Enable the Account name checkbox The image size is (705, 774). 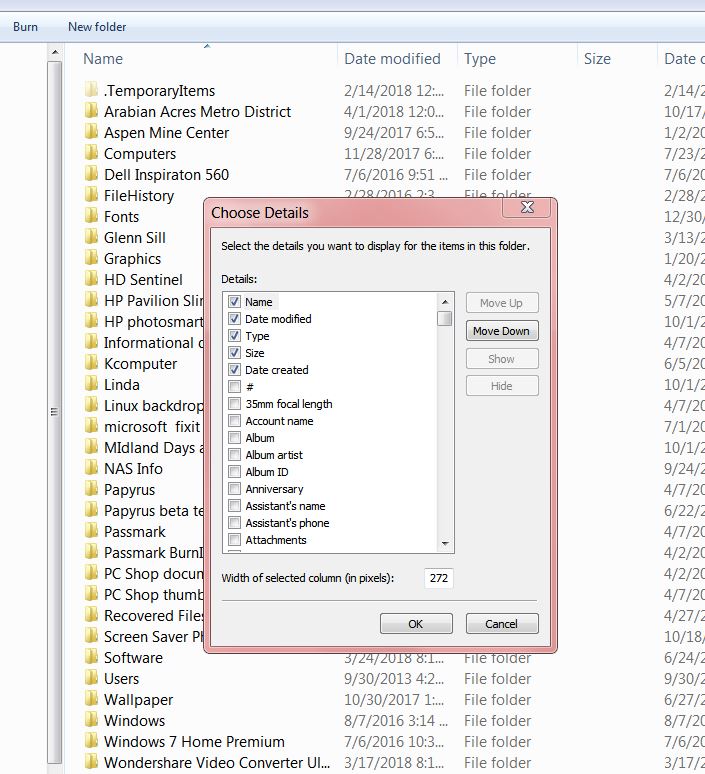235,421
